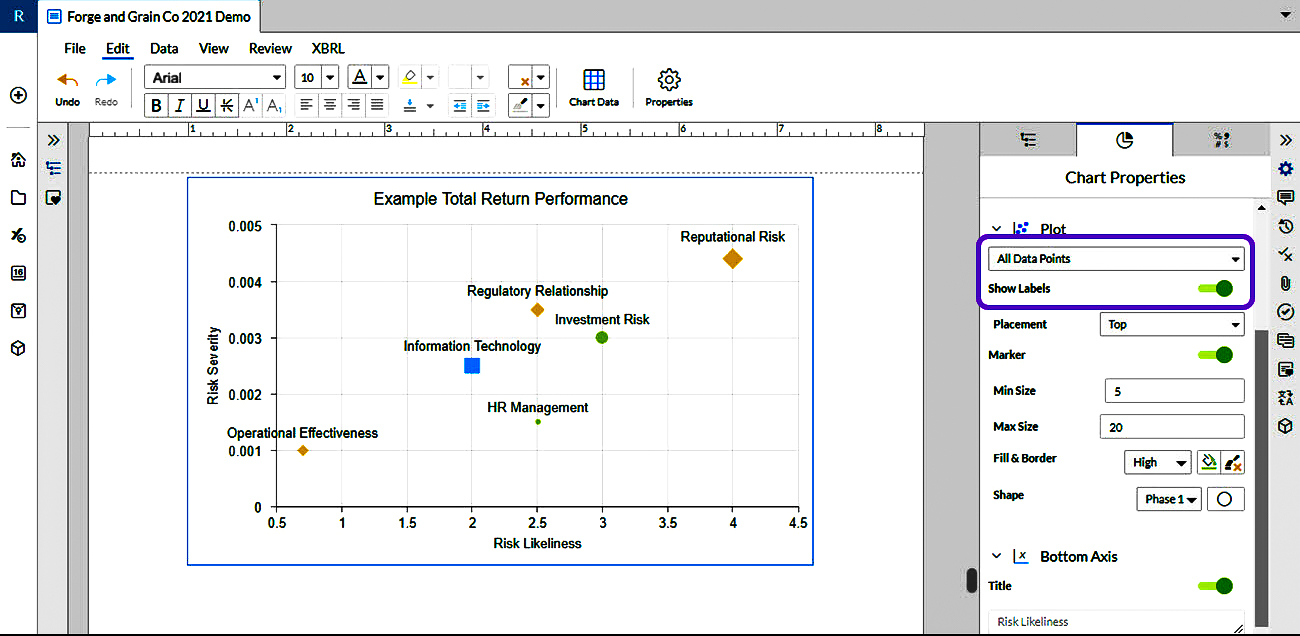1300x636 pixels.
Task: Apply underline formatting
Action: click(204, 105)
